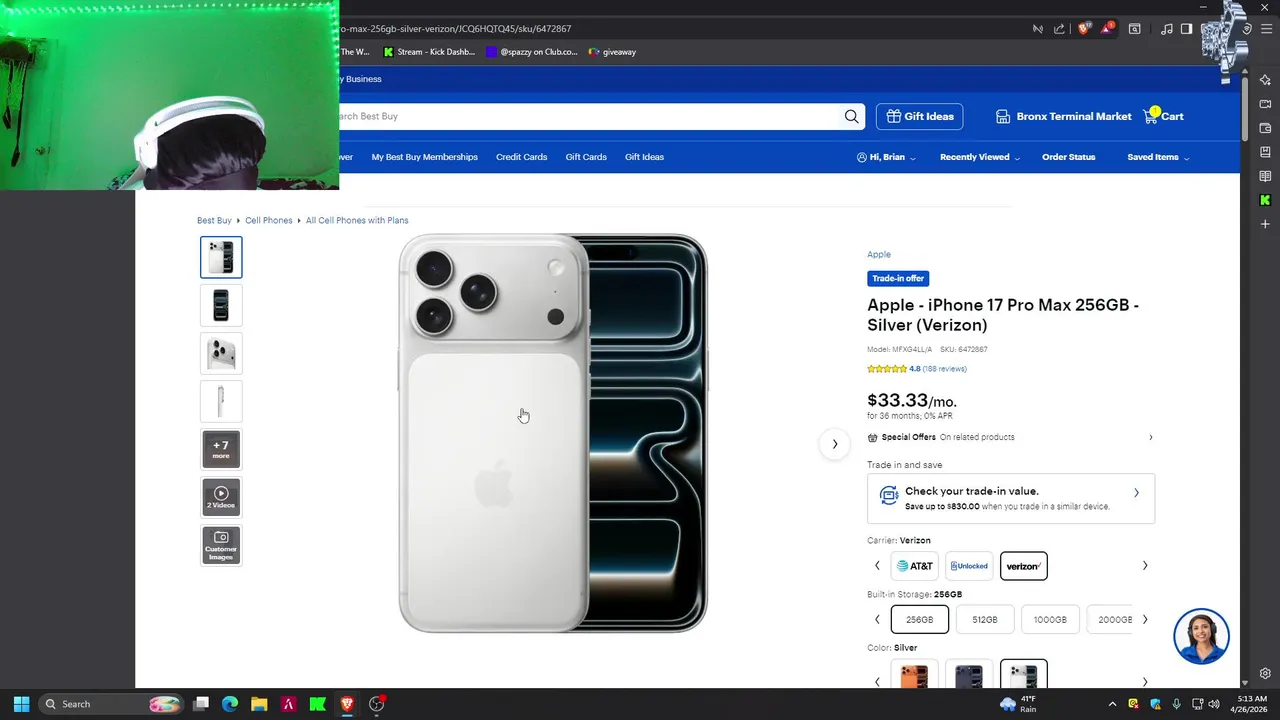
Task: Expand the Saved Items dropdown
Action: (x=1159, y=157)
